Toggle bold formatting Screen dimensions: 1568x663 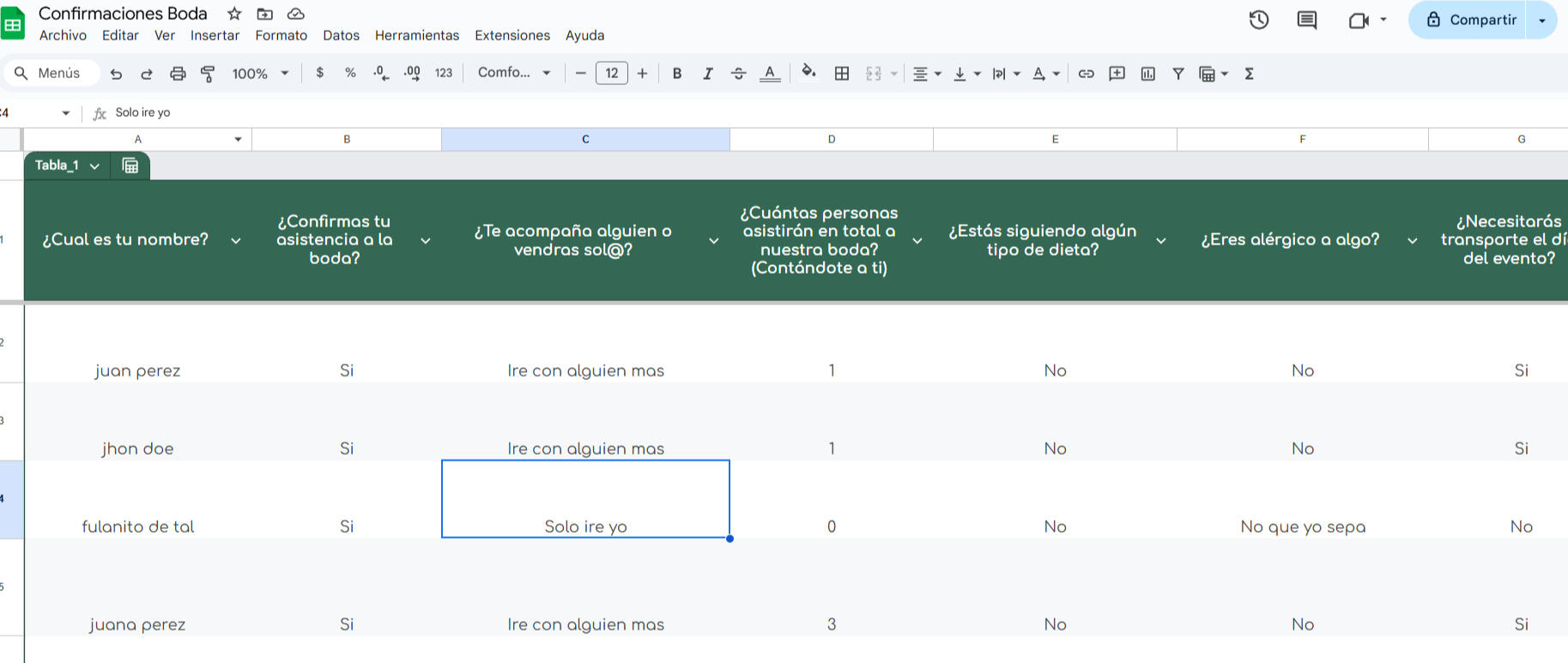point(677,74)
